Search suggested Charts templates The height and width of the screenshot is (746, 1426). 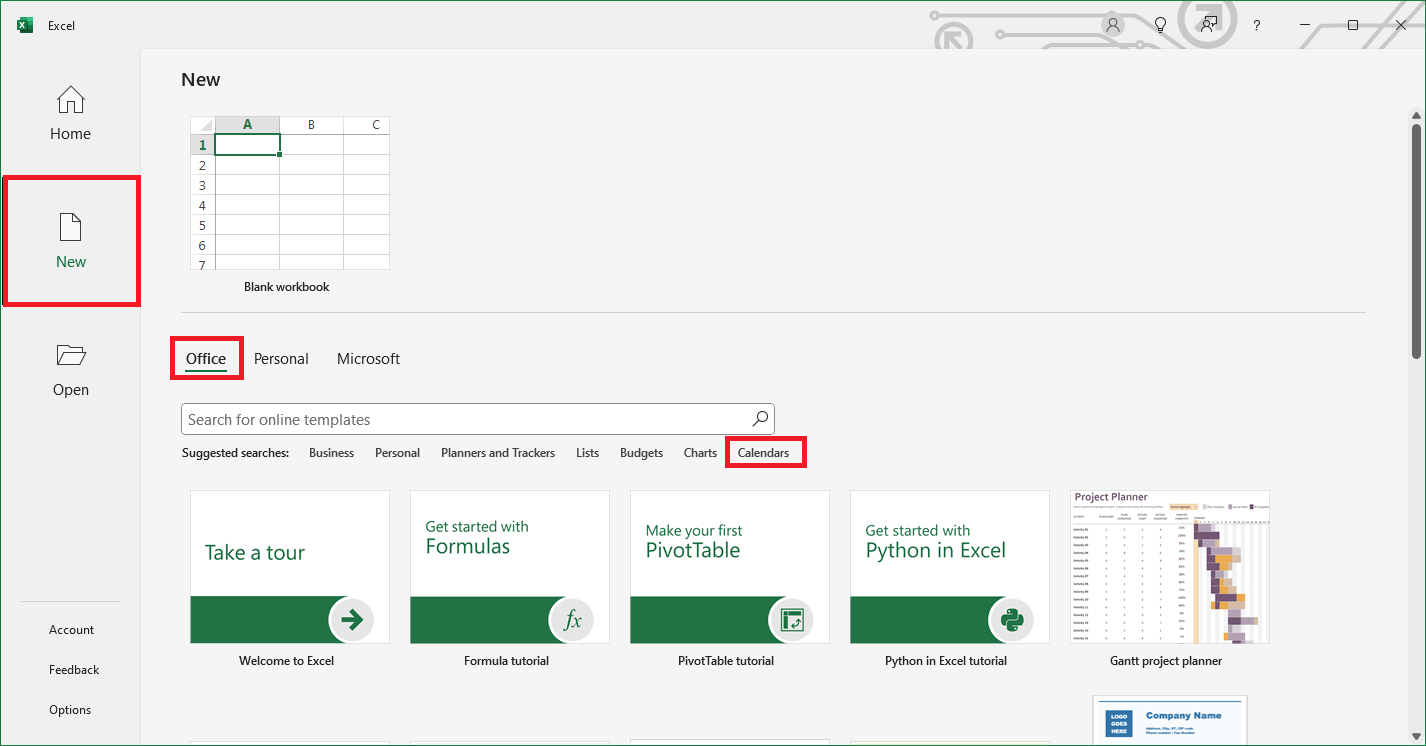pyautogui.click(x=700, y=453)
